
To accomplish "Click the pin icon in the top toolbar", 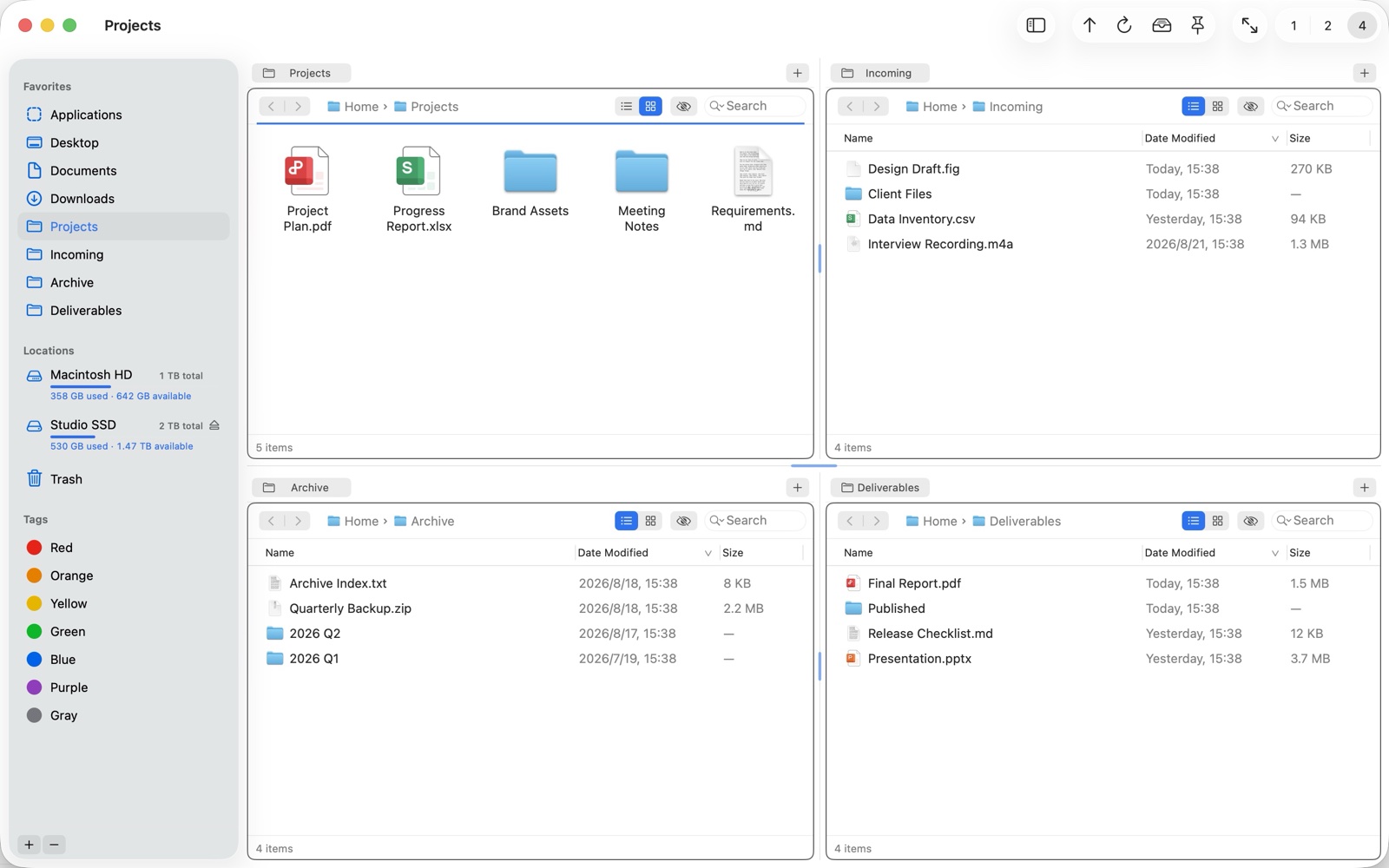I will [x=1198, y=25].
